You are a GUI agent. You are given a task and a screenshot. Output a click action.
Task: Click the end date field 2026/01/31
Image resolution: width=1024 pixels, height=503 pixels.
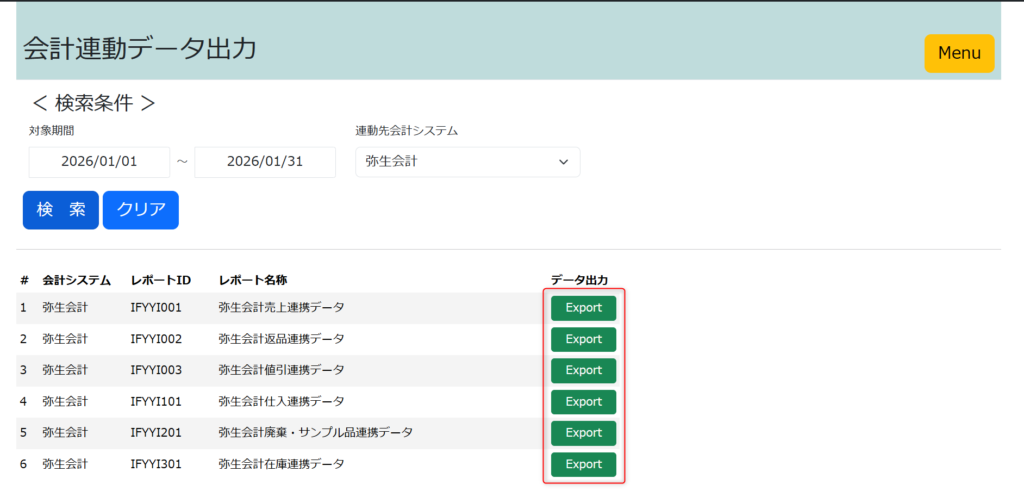265,162
